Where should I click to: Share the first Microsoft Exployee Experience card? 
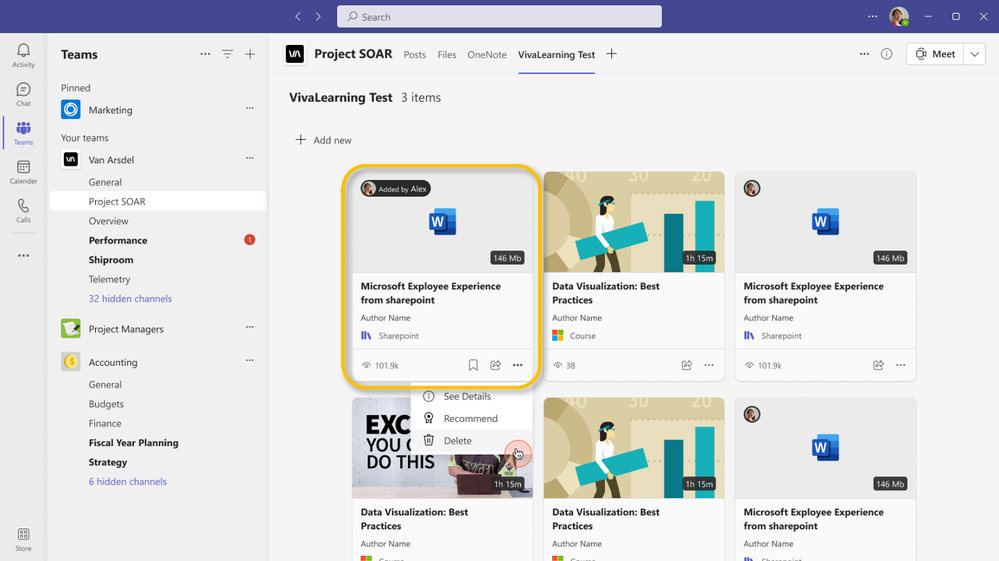[496, 365]
